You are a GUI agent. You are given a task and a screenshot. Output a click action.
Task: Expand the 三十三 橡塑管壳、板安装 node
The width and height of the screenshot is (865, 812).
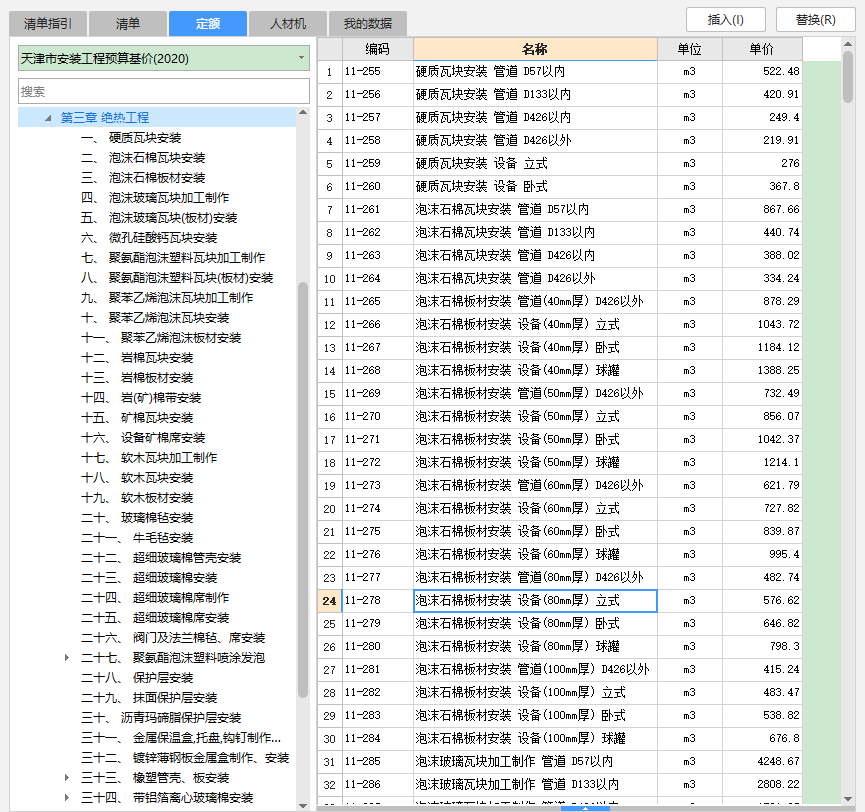coord(67,778)
